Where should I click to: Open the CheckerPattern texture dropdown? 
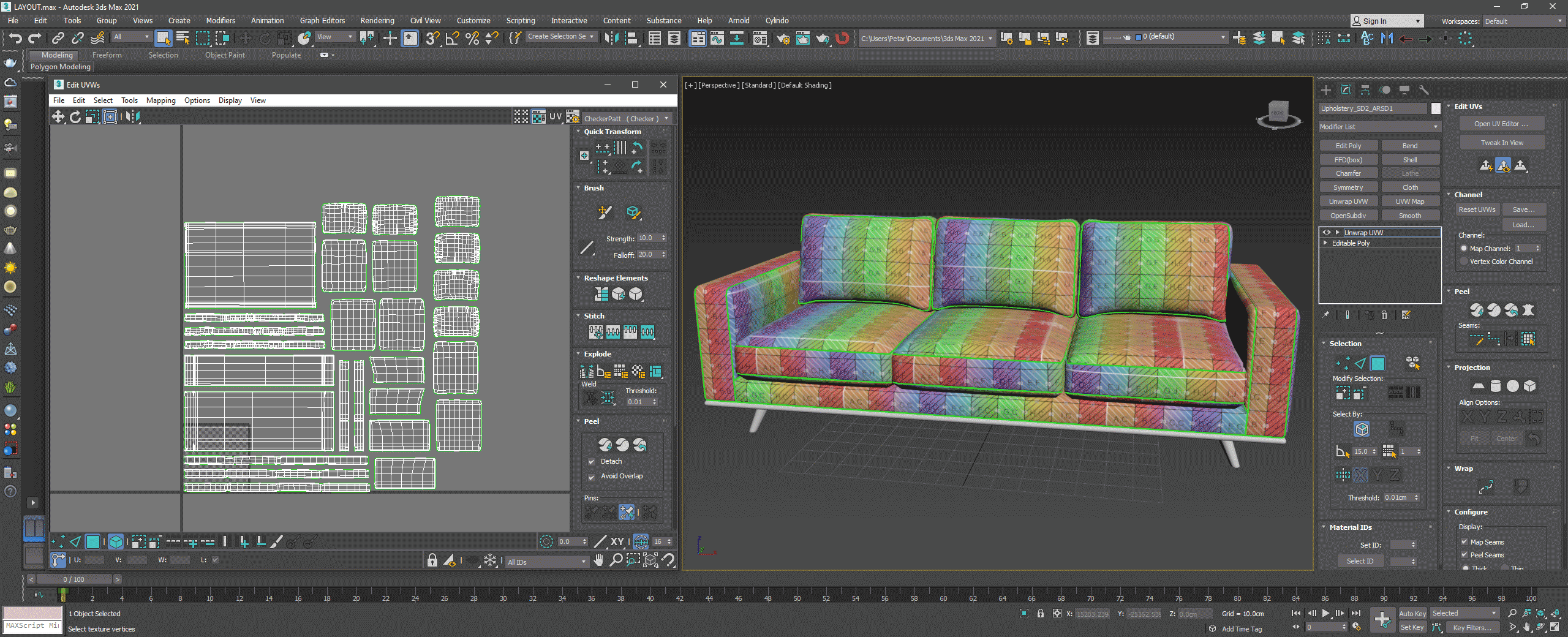tap(626, 118)
